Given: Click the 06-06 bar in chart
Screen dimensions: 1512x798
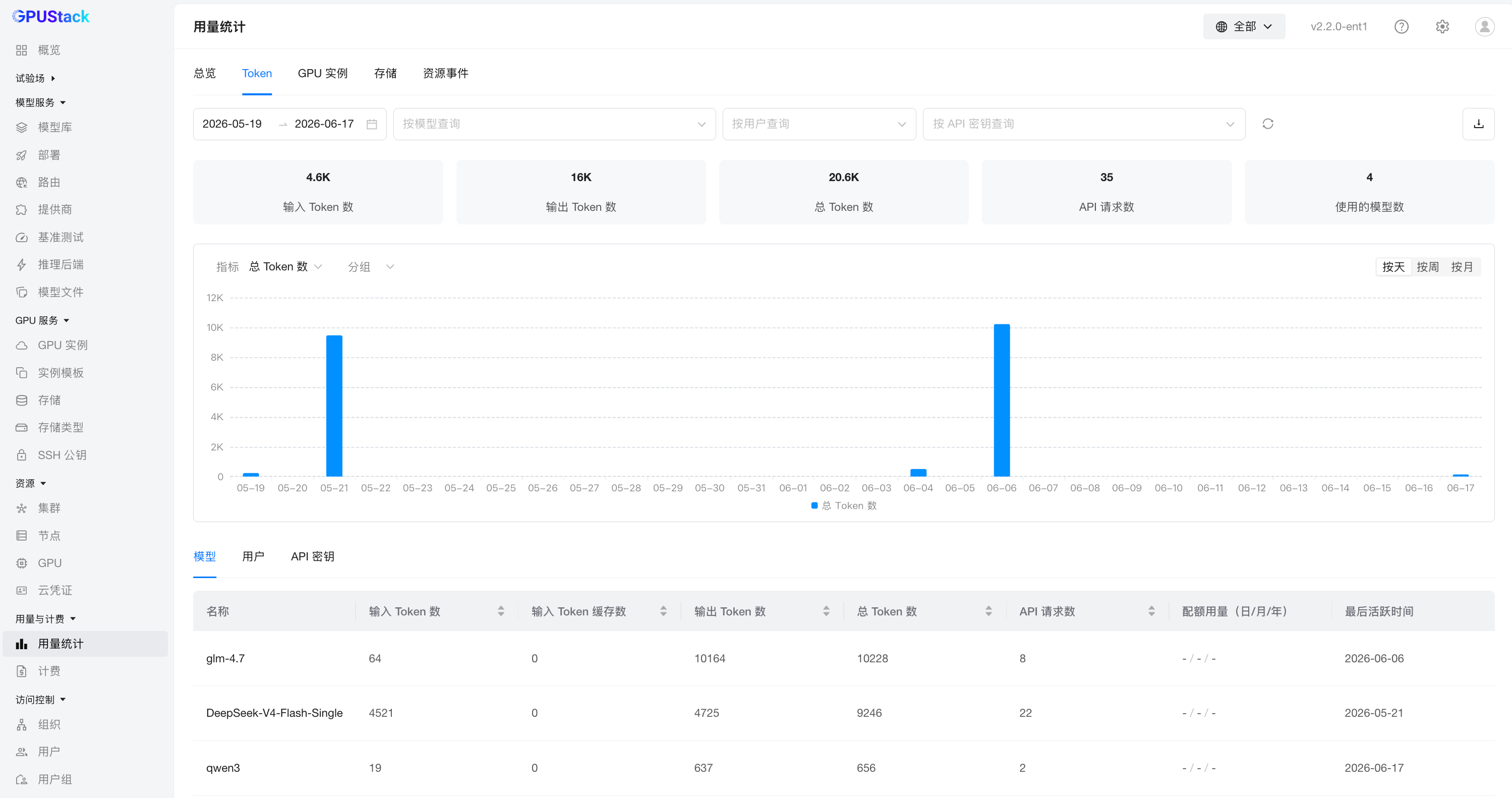Looking at the screenshot, I should tap(1001, 400).
